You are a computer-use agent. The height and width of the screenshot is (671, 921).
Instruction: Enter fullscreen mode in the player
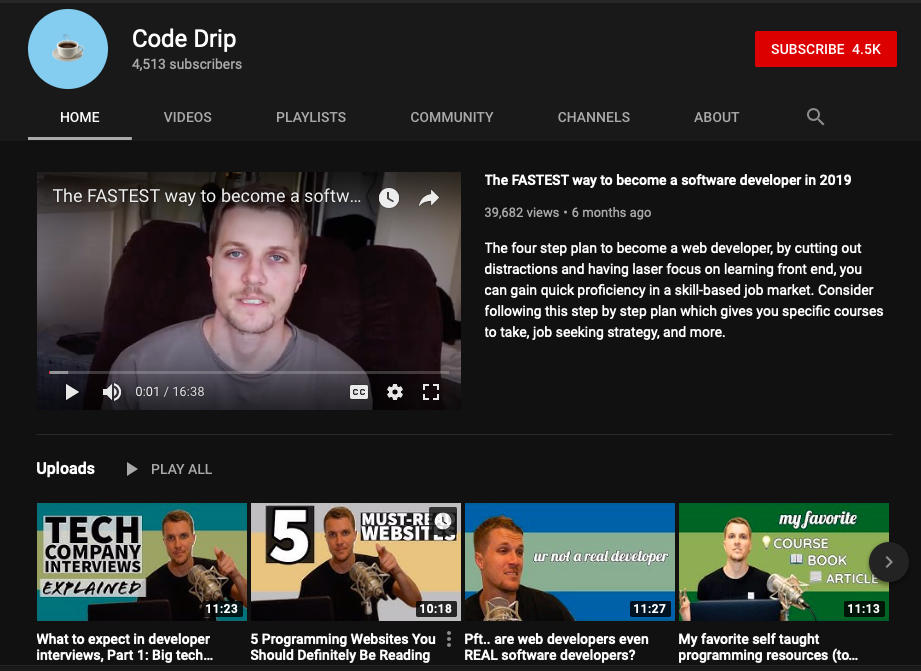coord(431,392)
